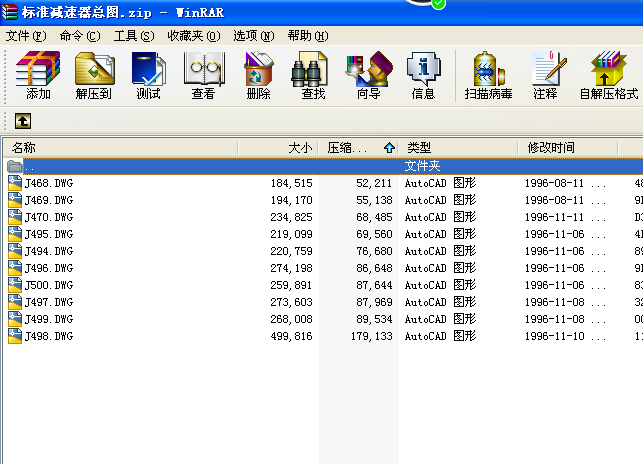Click the packed size 52,211 cell
Image resolution: width=643 pixels, height=464 pixels.
point(374,183)
